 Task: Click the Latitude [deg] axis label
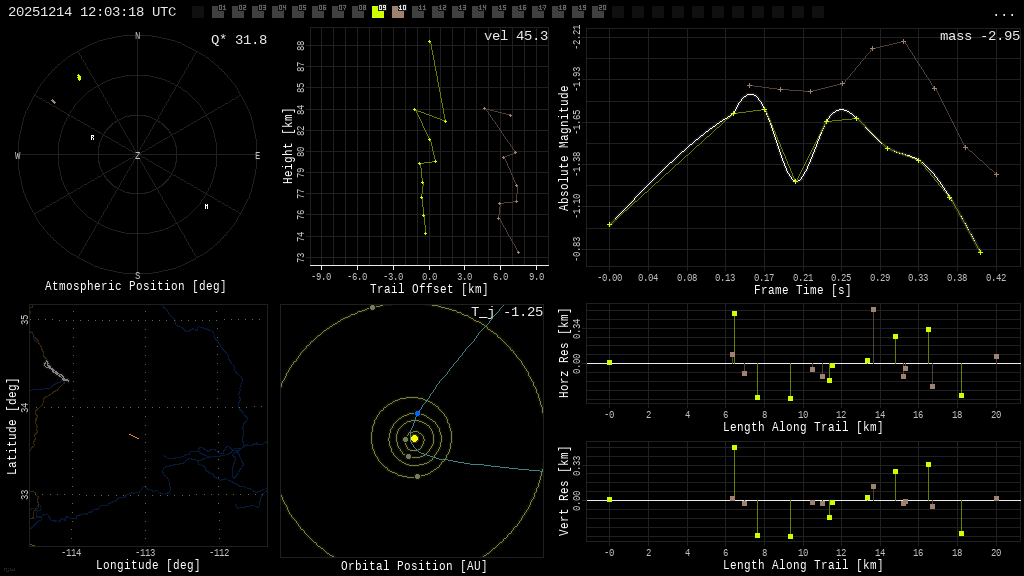[x=11, y=426]
